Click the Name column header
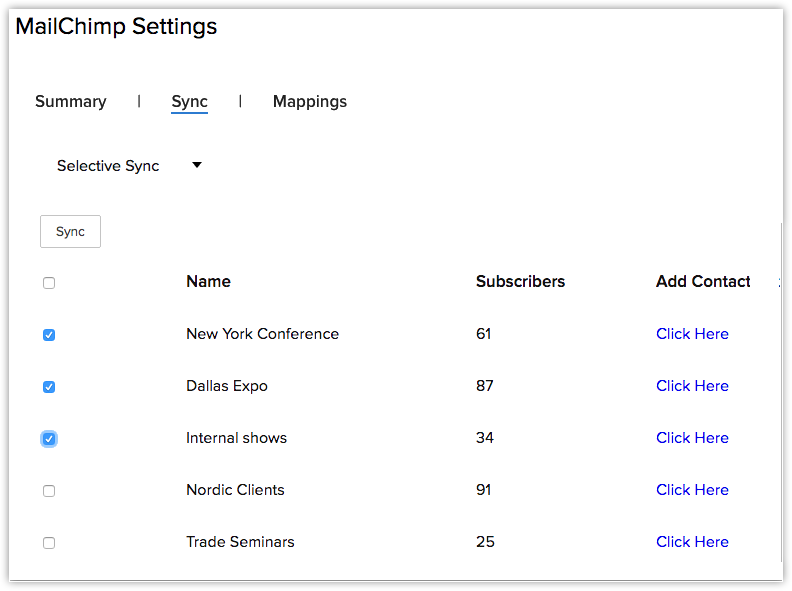The width and height of the screenshot is (792, 591). point(208,281)
